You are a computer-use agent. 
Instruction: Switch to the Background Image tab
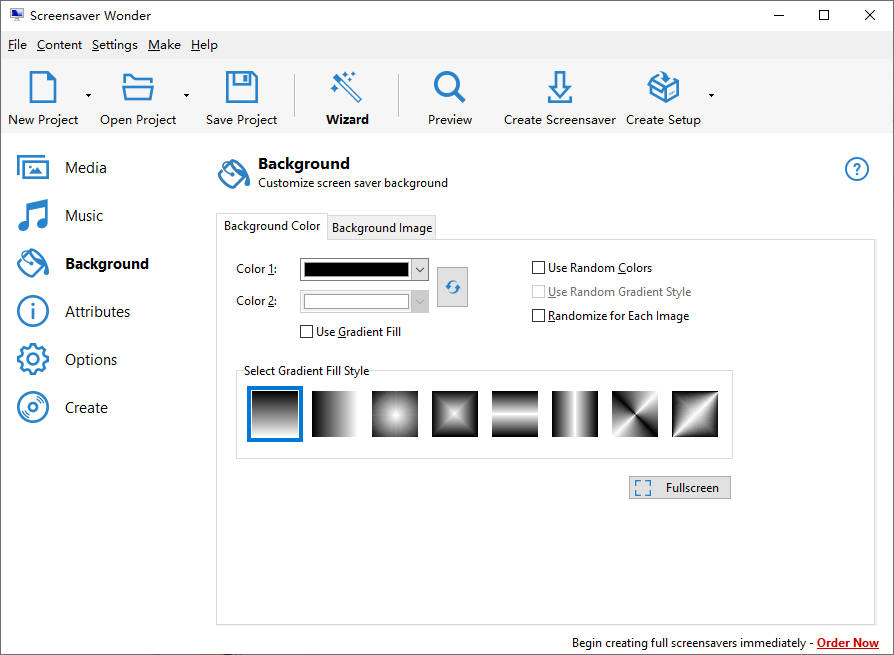[x=382, y=228]
